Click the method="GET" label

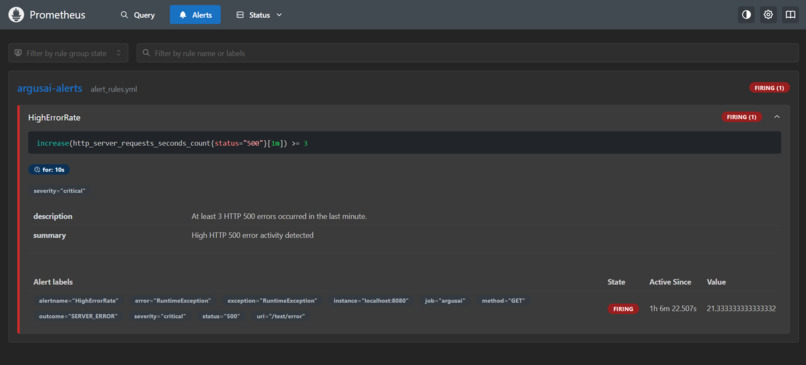pos(503,301)
